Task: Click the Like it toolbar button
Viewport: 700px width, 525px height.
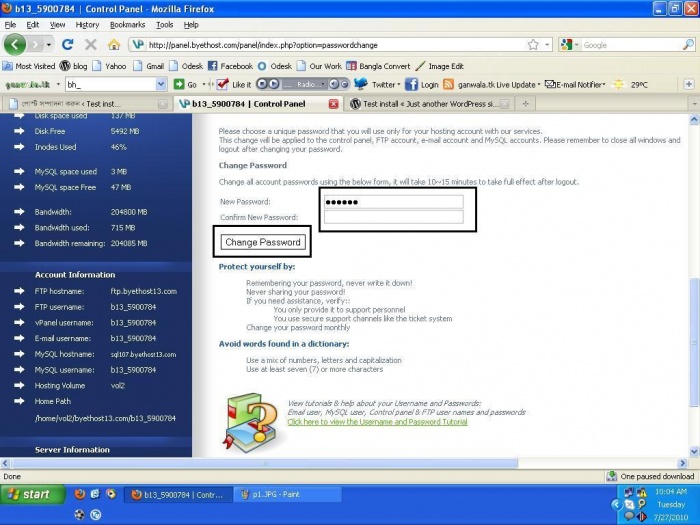Action: click(x=234, y=84)
